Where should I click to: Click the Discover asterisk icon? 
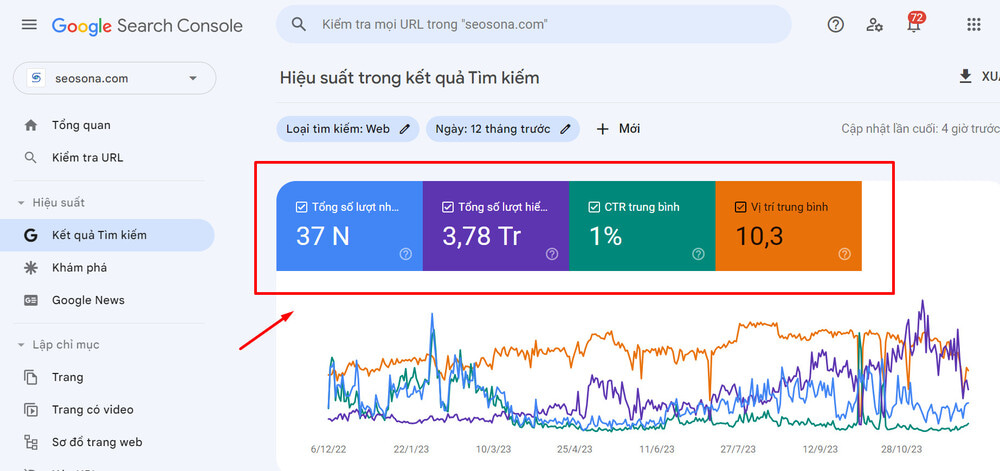pyautogui.click(x=31, y=268)
